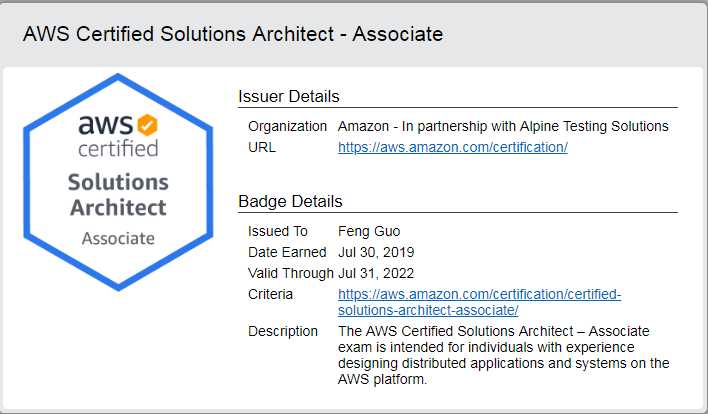The image size is (708, 414).
Task: Click the aws logo text in badge
Action: (x=106, y=124)
